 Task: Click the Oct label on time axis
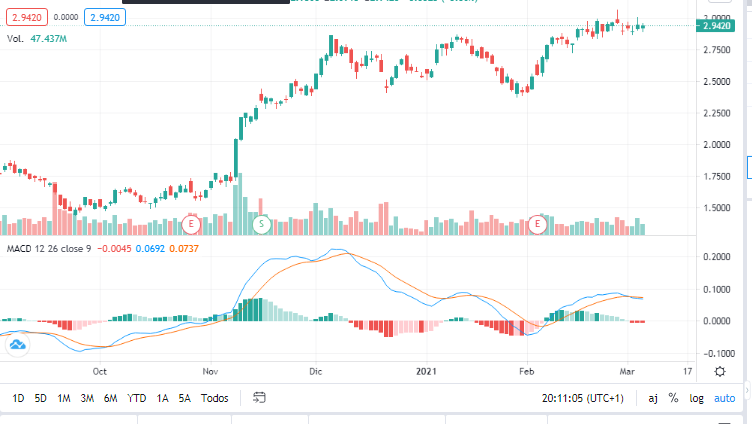click(99, 371)
